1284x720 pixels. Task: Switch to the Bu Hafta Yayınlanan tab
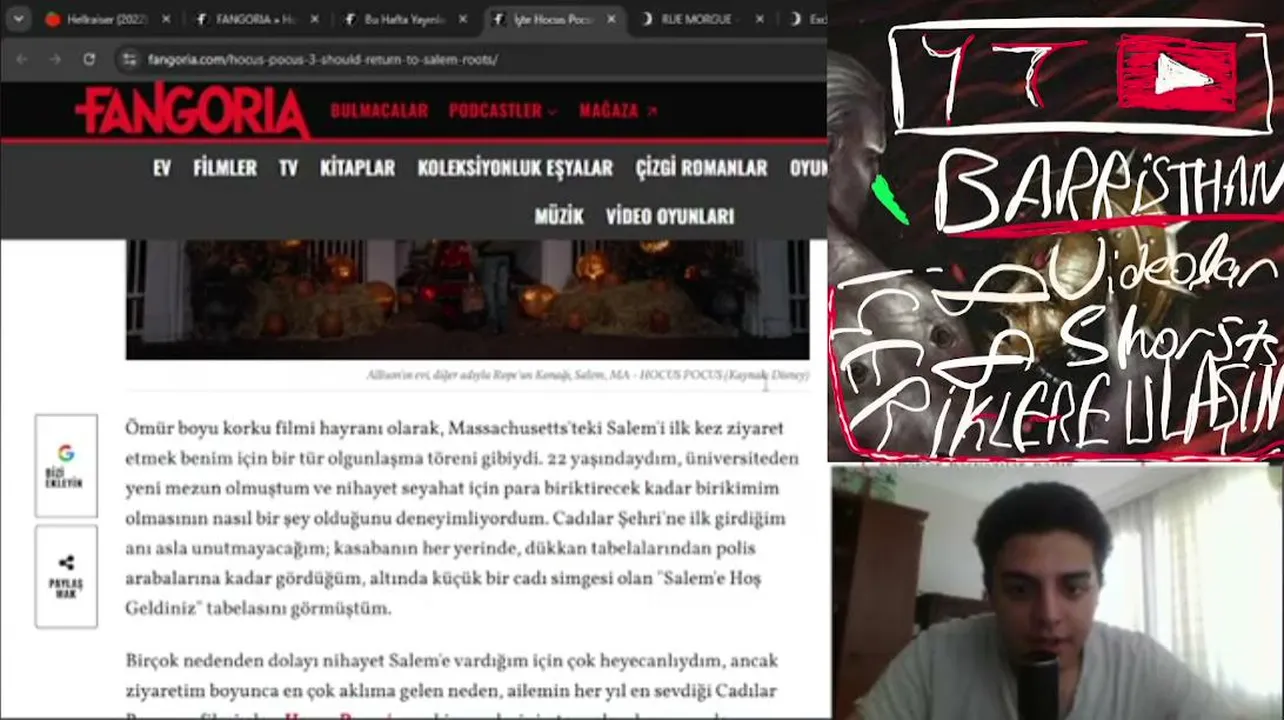pos(405,19)
